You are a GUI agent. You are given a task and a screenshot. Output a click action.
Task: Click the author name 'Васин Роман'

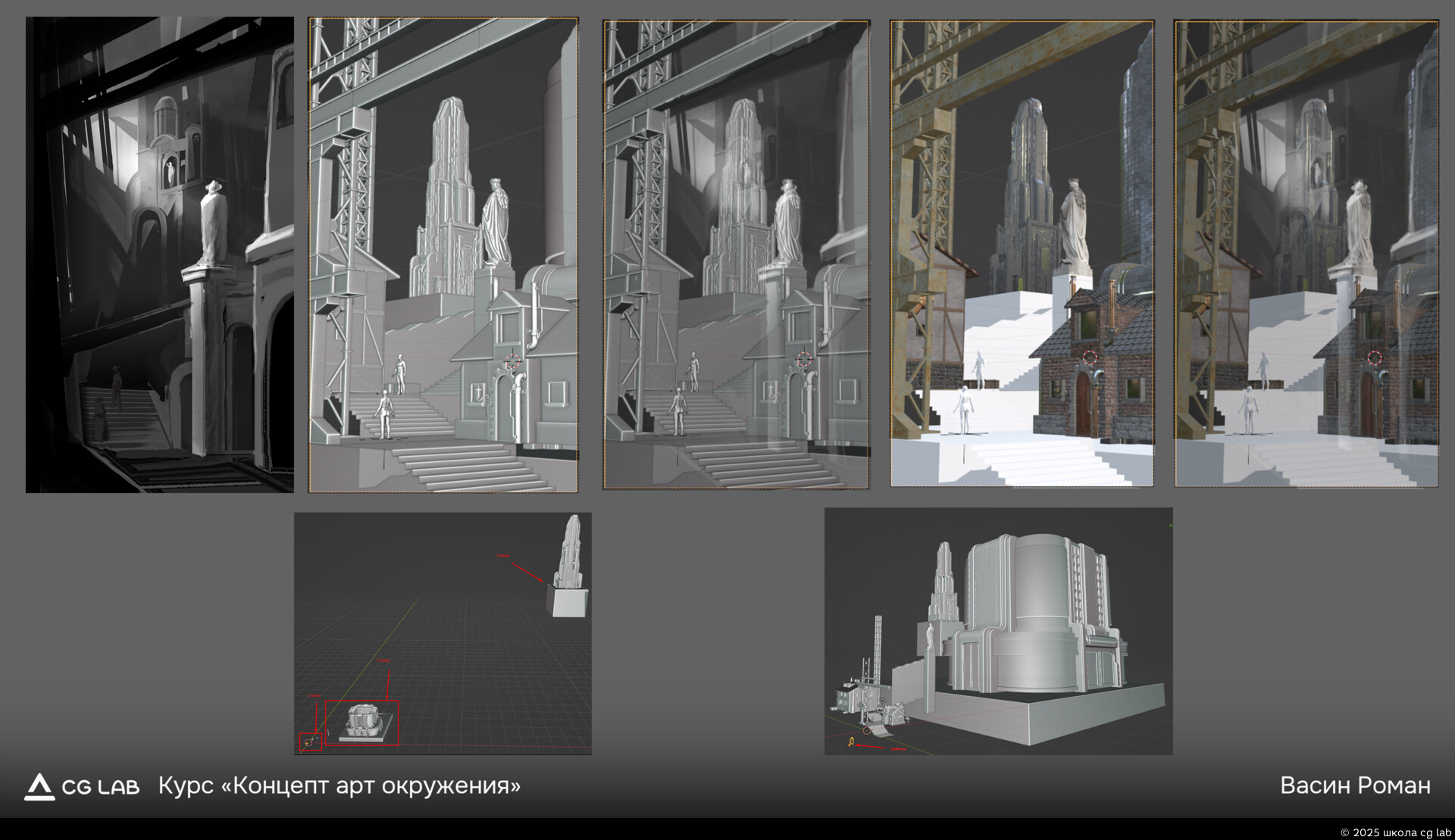click(x=1355, y=785)
